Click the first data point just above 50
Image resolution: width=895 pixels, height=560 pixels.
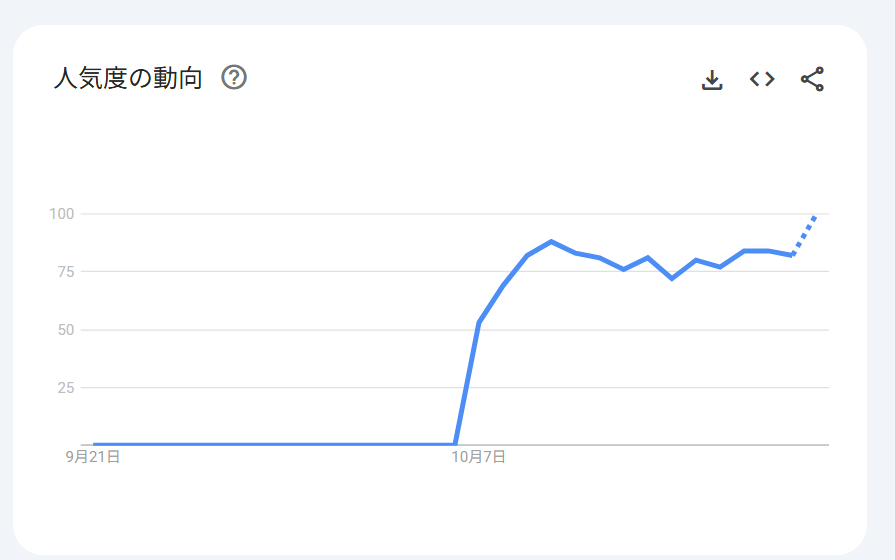tap(480, 322)
